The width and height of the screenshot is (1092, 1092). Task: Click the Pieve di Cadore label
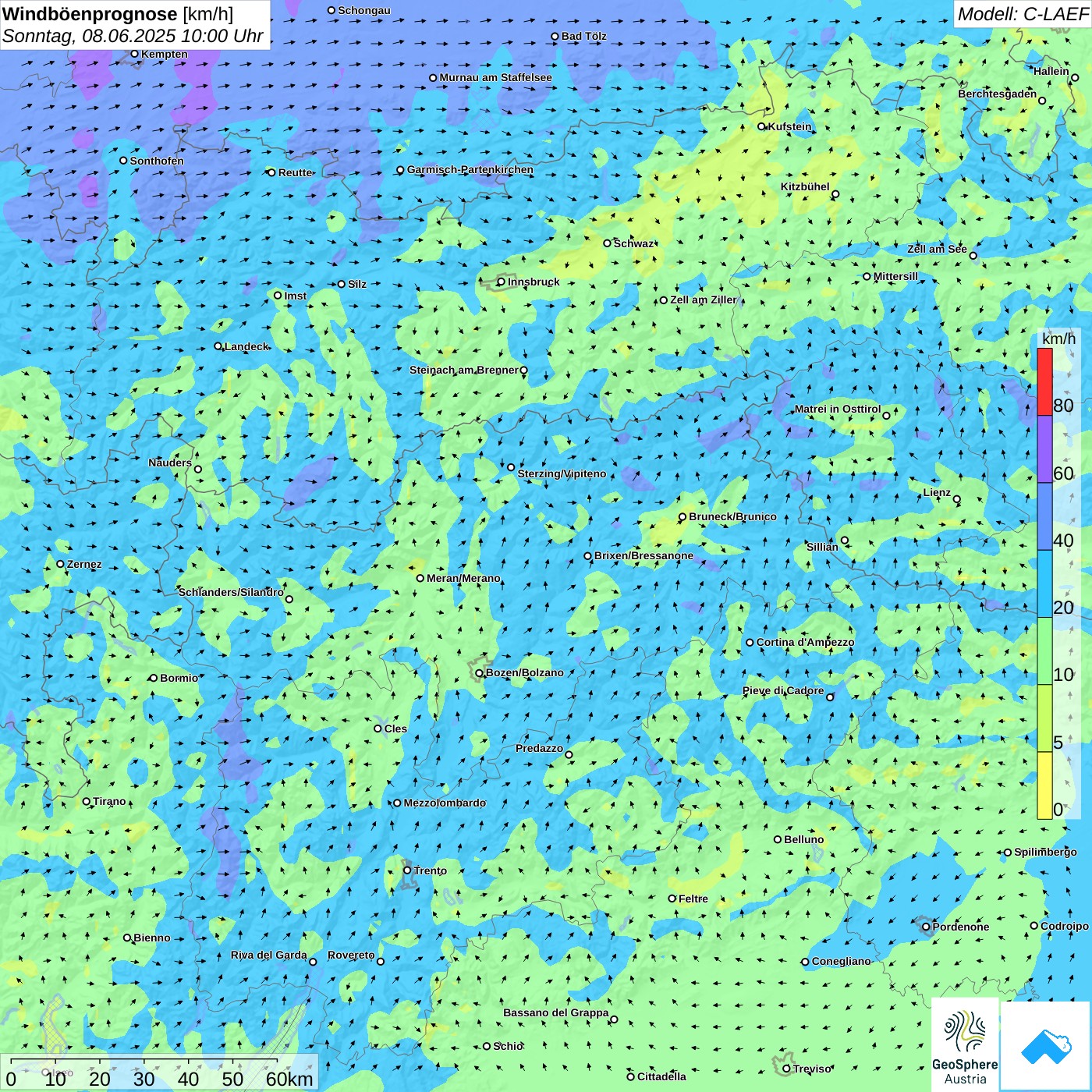783,690
